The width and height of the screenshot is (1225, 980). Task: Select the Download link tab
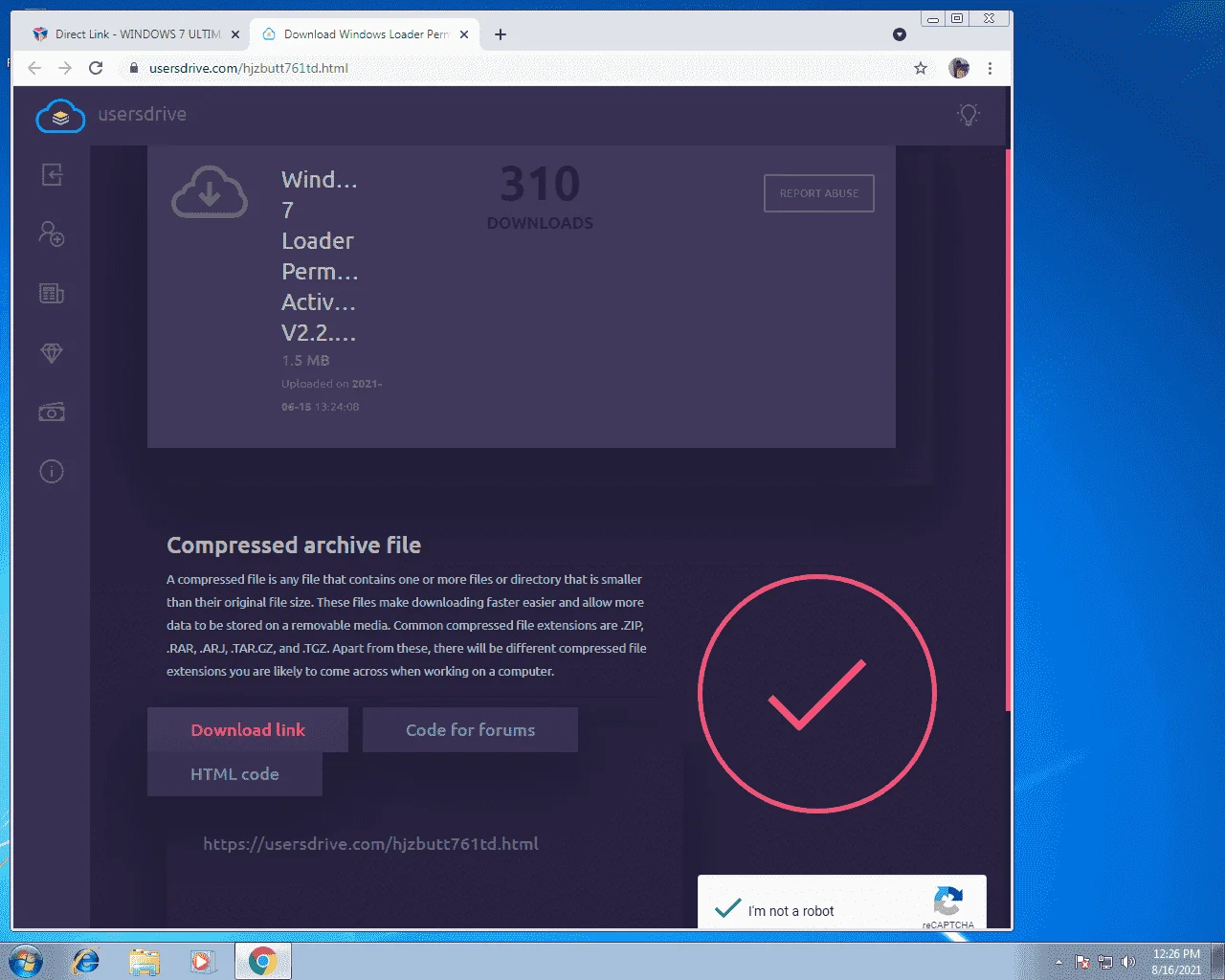point(248,729)
